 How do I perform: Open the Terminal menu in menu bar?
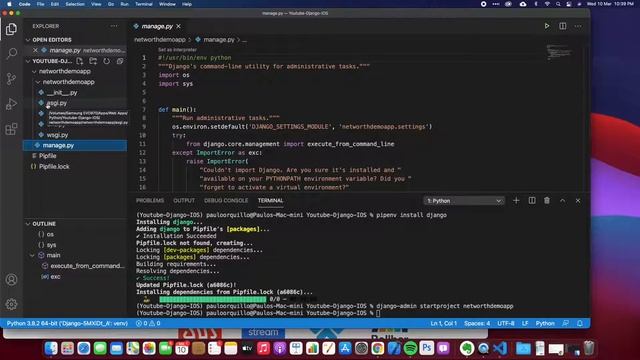point(144,4)
